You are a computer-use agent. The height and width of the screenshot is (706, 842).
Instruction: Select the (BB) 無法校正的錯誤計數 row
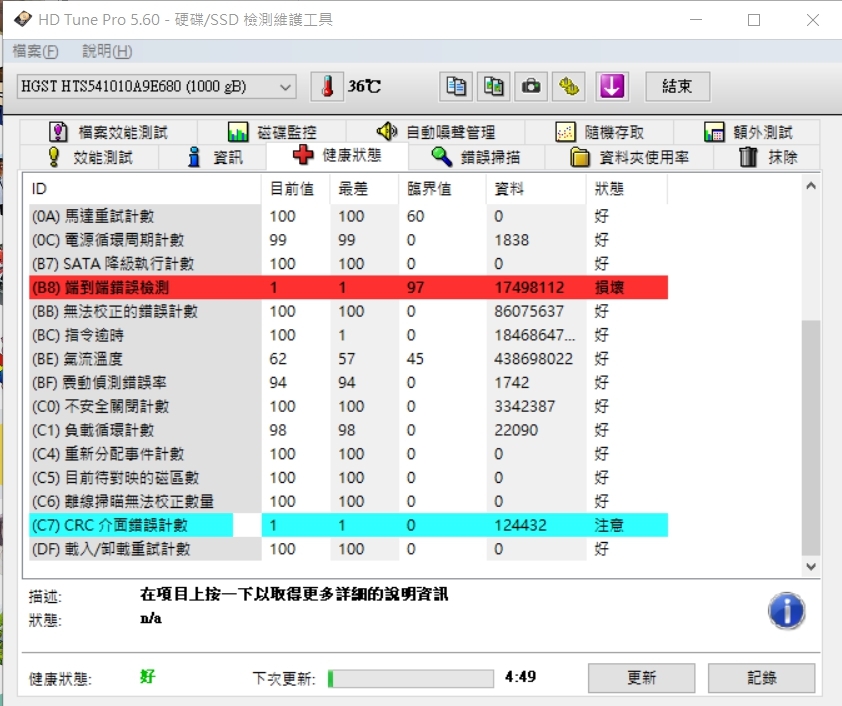(349, 311)
